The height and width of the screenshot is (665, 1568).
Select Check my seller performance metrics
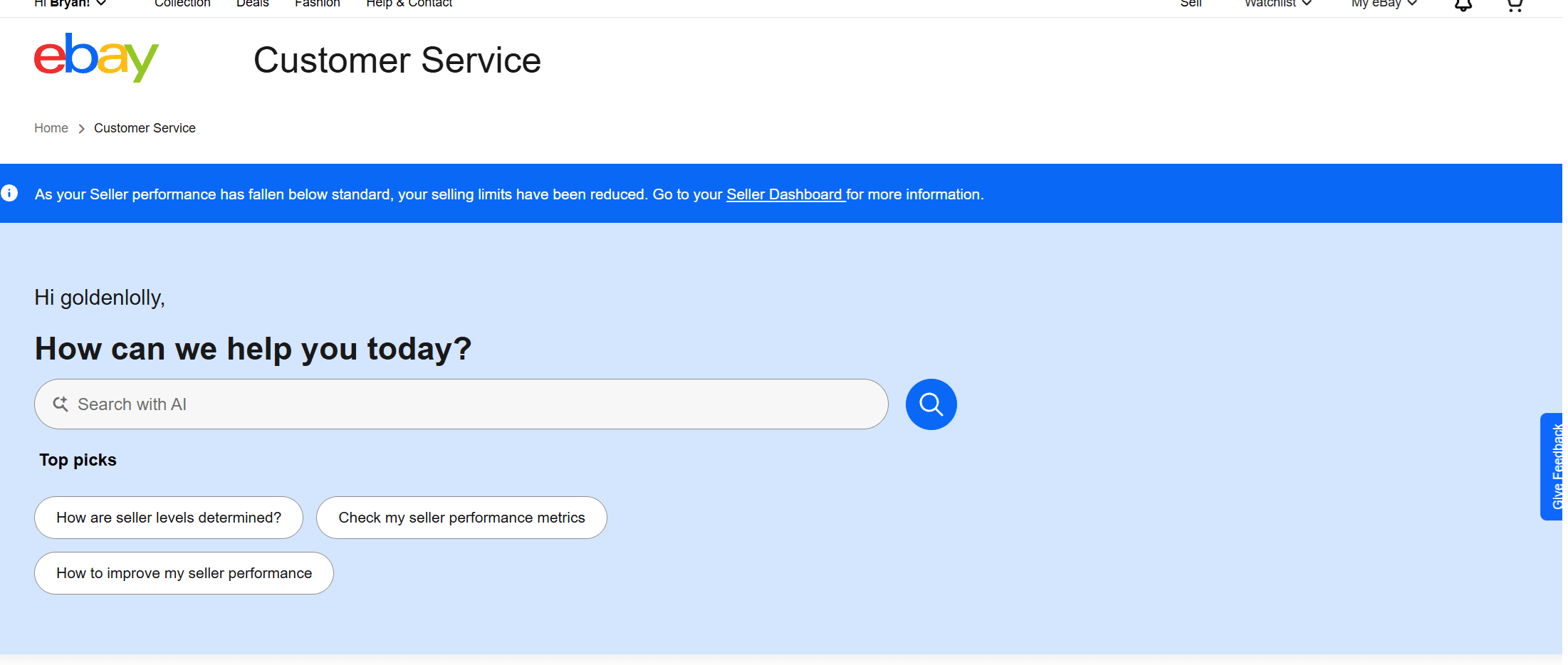point(461,518)
